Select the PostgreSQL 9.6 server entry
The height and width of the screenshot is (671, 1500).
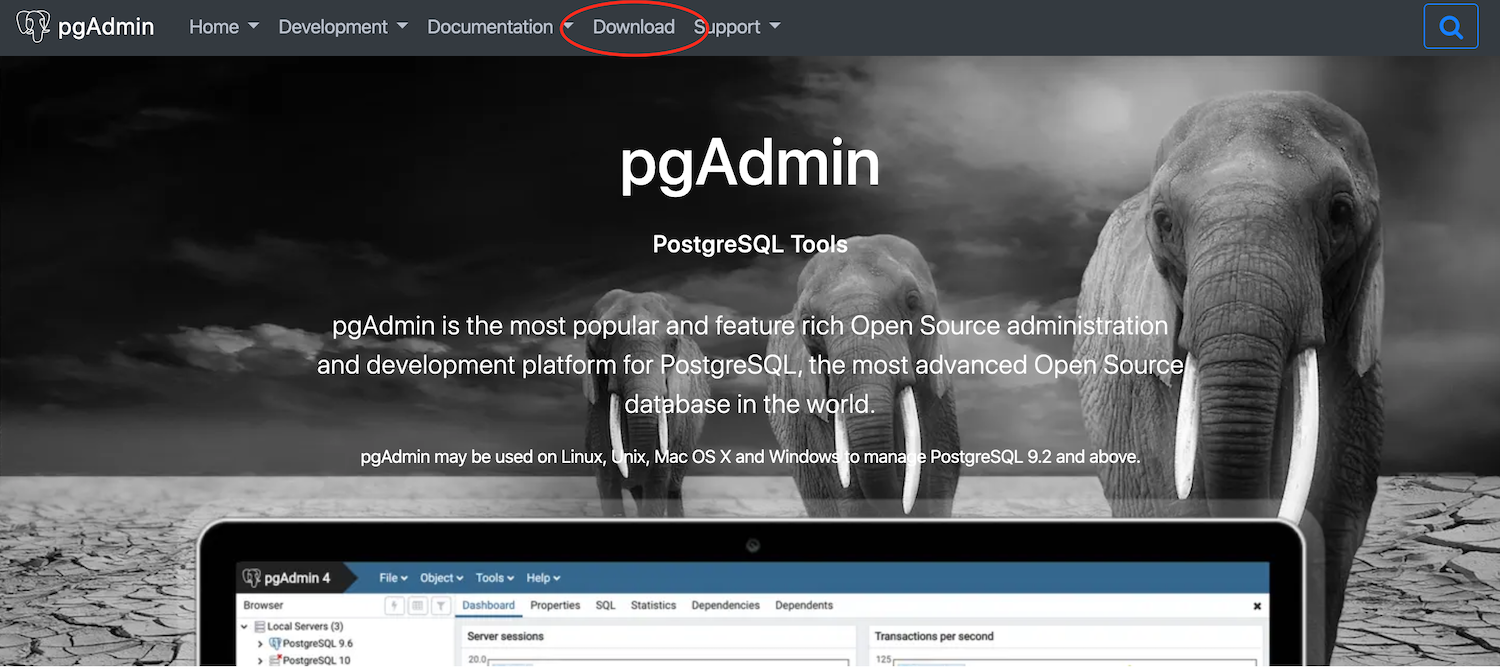(x=317, y=644)
